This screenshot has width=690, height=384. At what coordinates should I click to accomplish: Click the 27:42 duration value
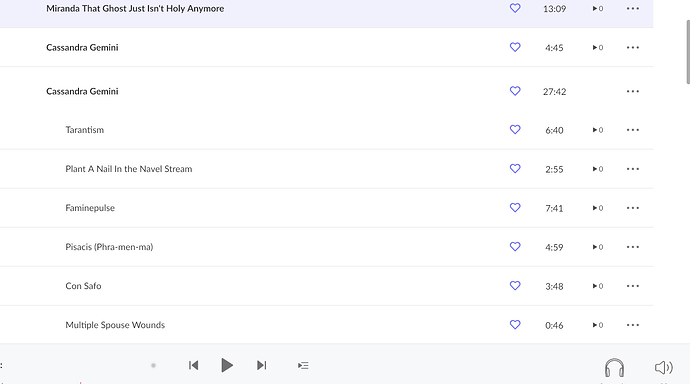click(554, 91)
